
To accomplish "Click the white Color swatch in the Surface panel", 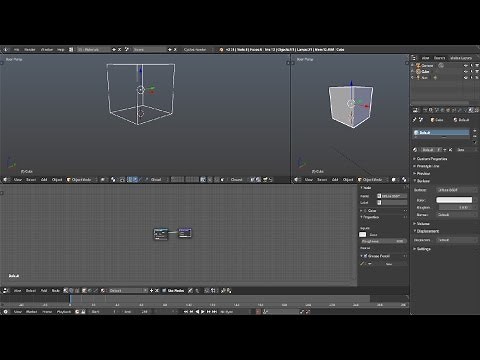I will point(454,200).
